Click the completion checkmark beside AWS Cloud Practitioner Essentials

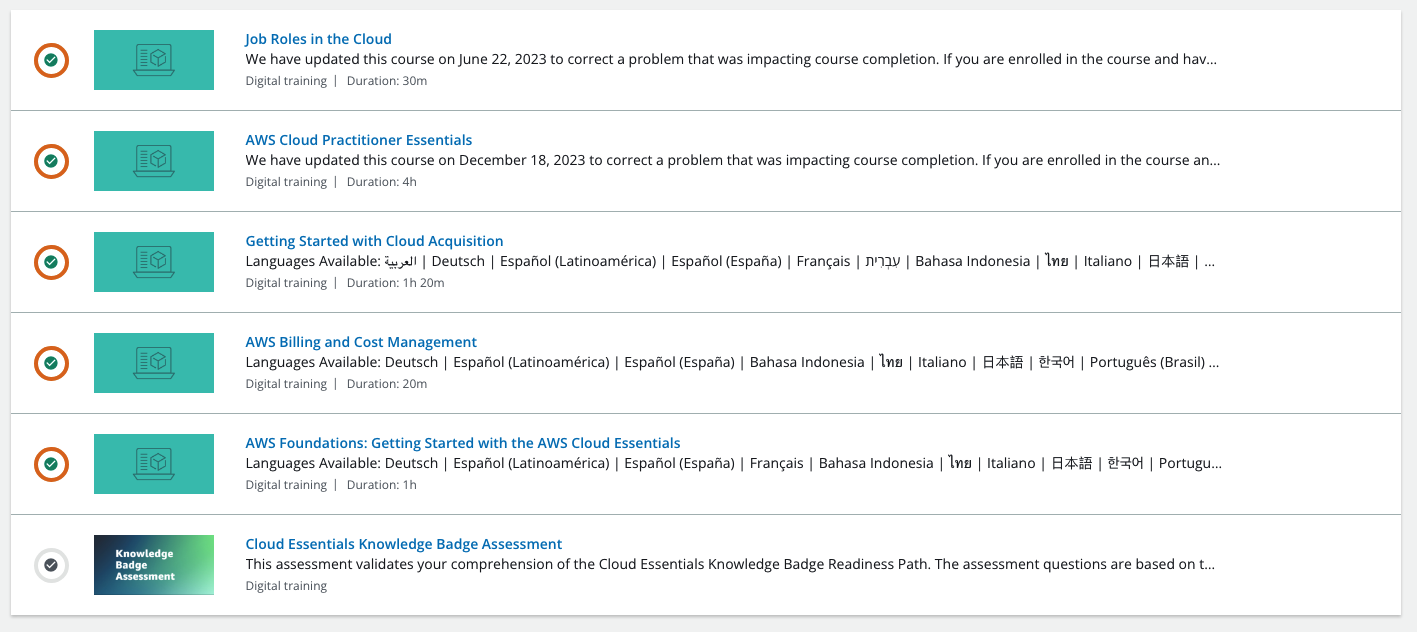pyautogui.click(x=51, y=161)
